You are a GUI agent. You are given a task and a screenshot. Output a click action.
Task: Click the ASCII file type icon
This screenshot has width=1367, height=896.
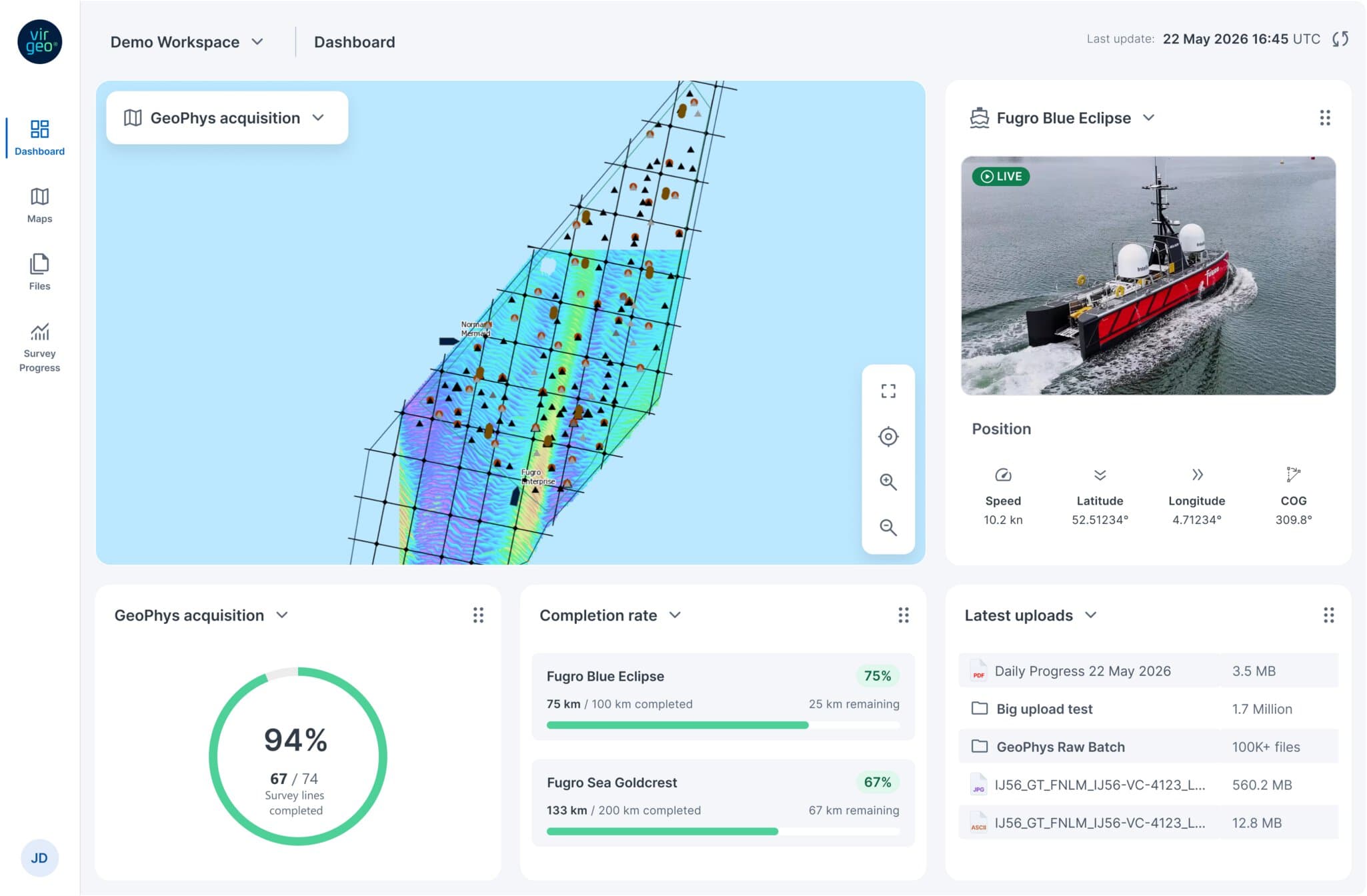click(x=978, y=823)
